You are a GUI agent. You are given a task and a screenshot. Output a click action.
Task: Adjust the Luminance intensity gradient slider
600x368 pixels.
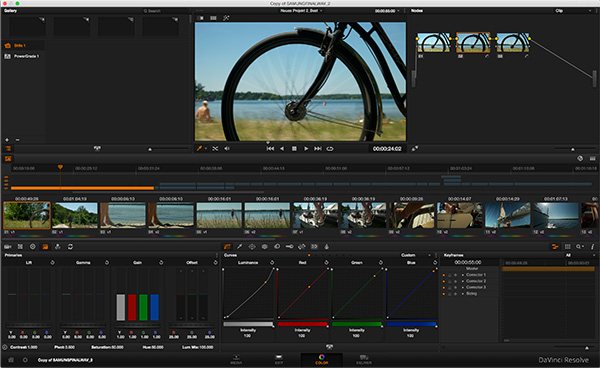pyautogui.click(x=248, y=324)
